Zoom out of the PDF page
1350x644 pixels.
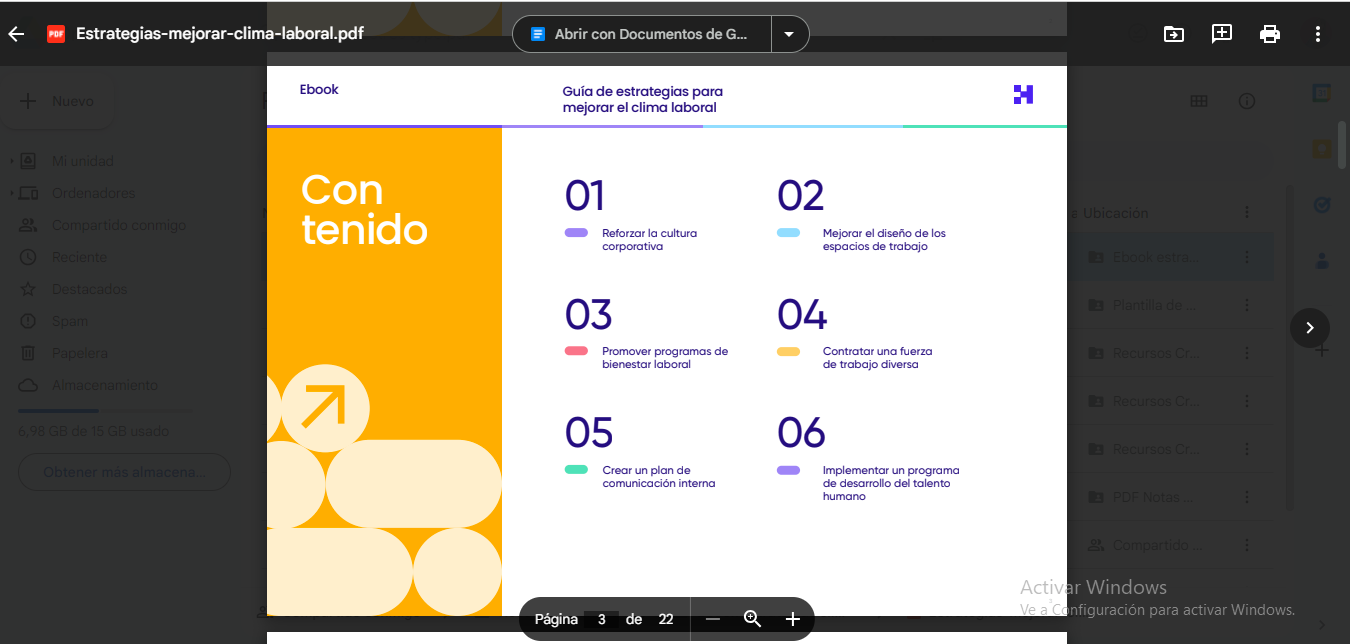click(712, 619)
